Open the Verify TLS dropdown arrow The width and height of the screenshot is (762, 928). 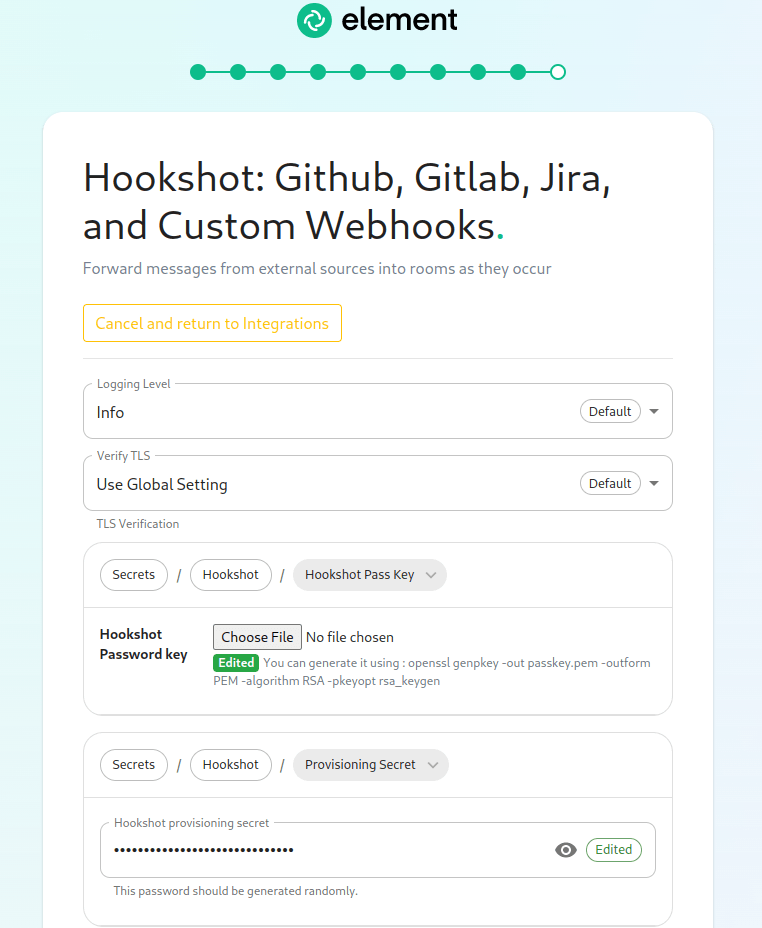click(654, 483)
